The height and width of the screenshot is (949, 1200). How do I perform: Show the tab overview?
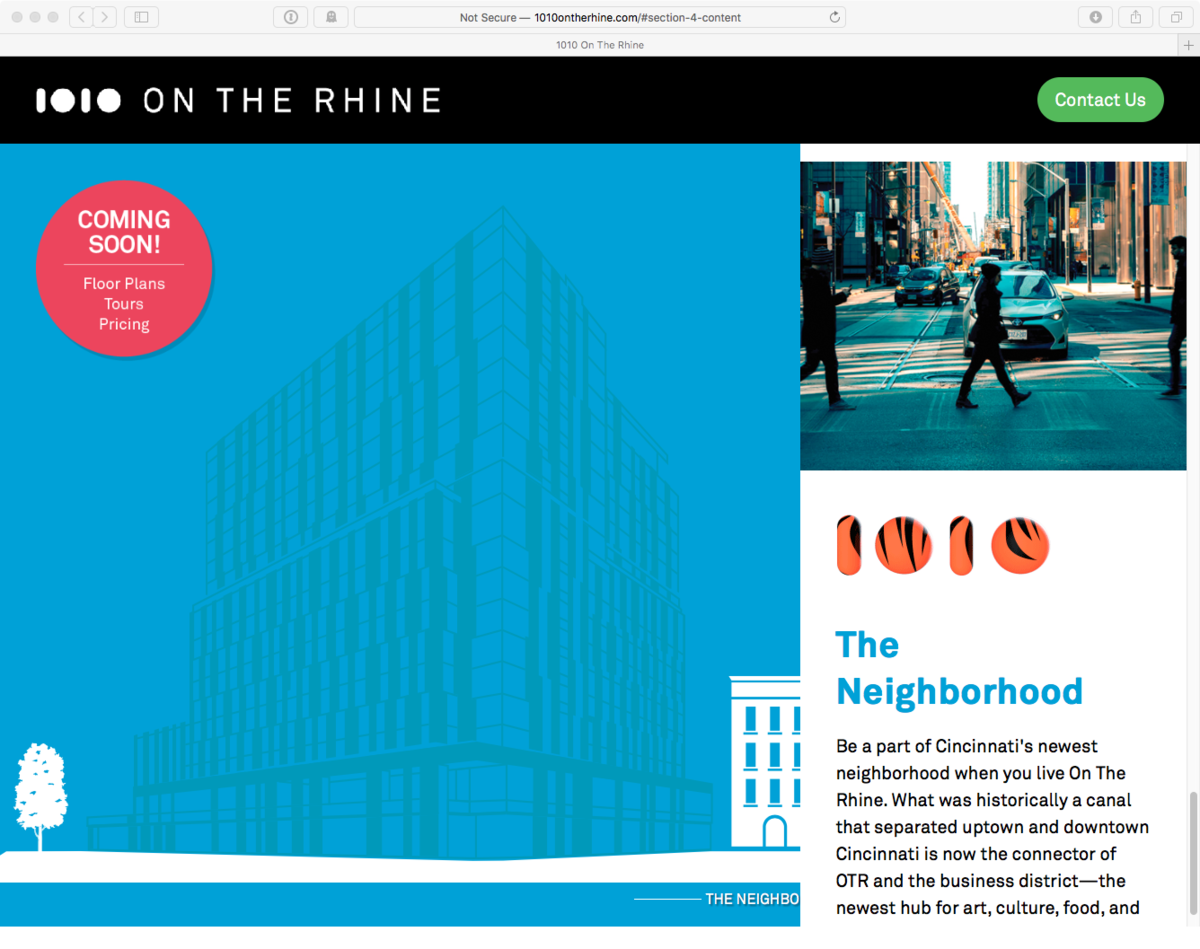coord(1176,17)
